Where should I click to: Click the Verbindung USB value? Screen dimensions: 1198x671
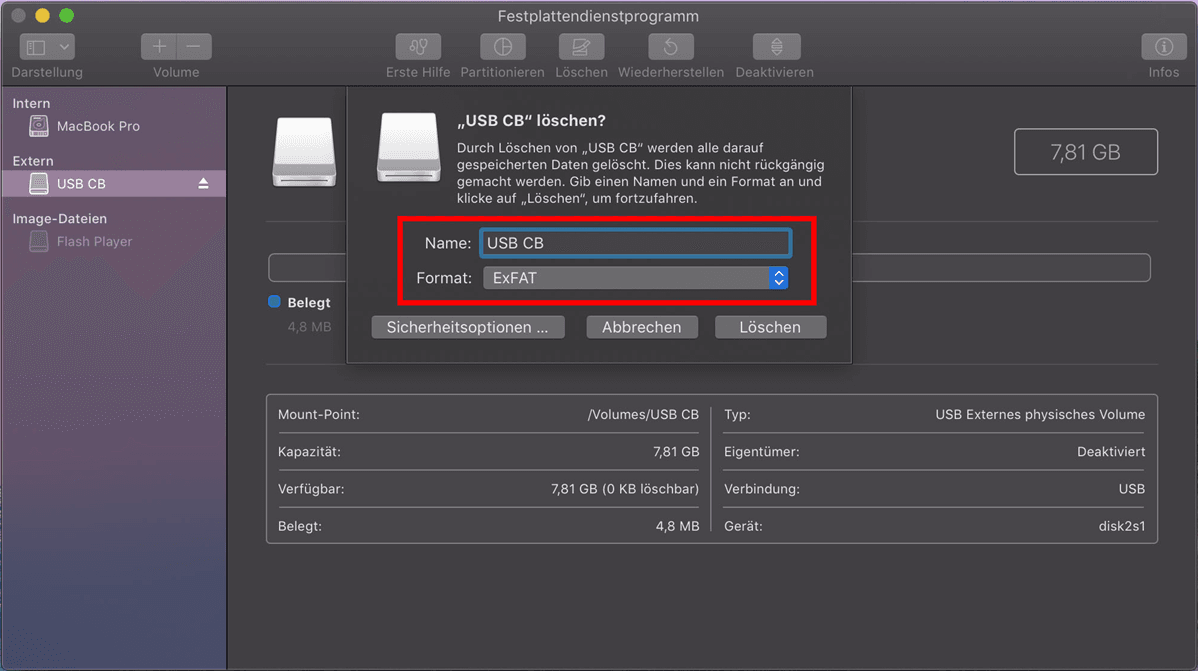(1132, 489)
